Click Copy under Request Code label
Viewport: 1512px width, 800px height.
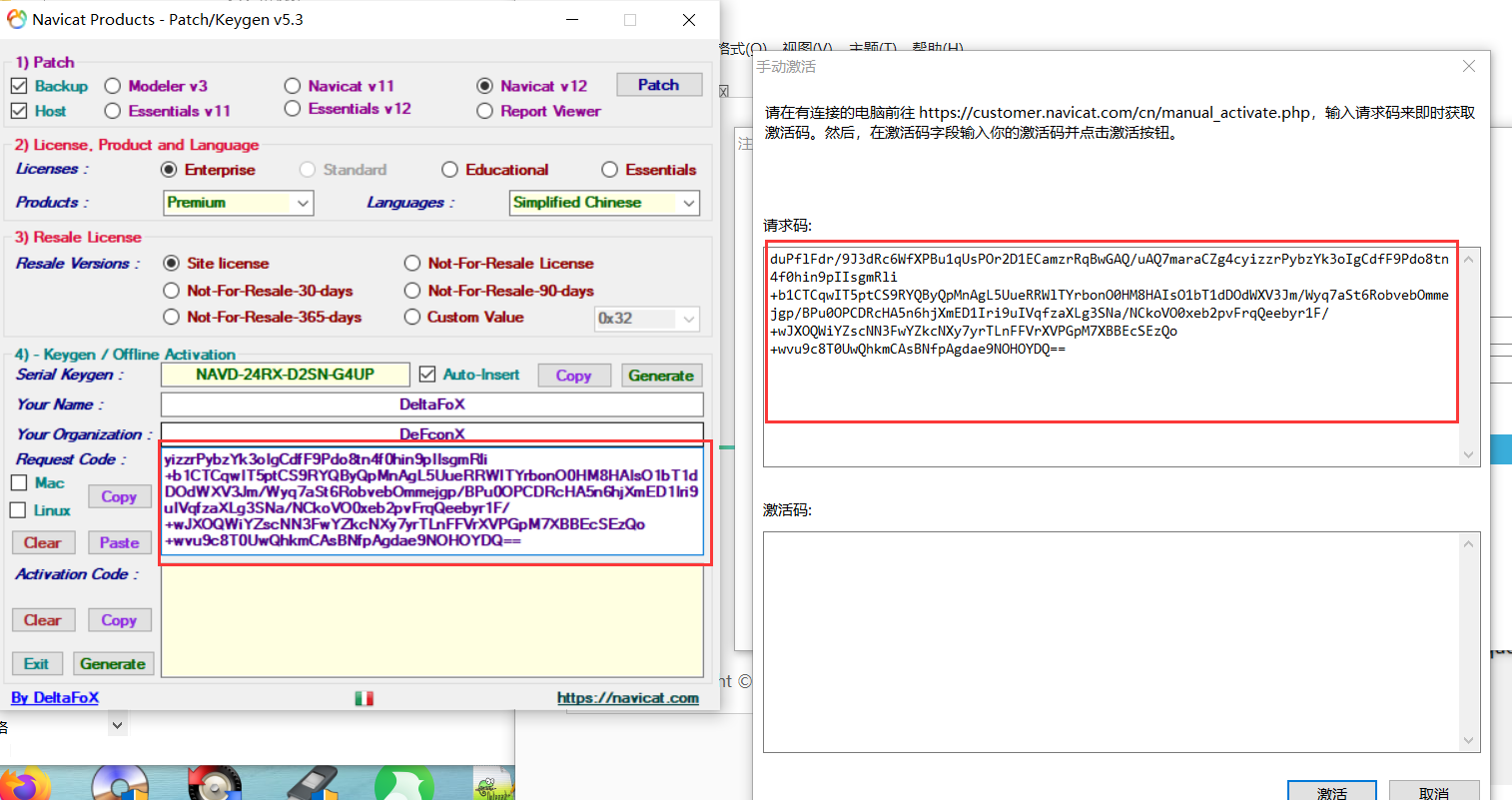click(119, 496)
